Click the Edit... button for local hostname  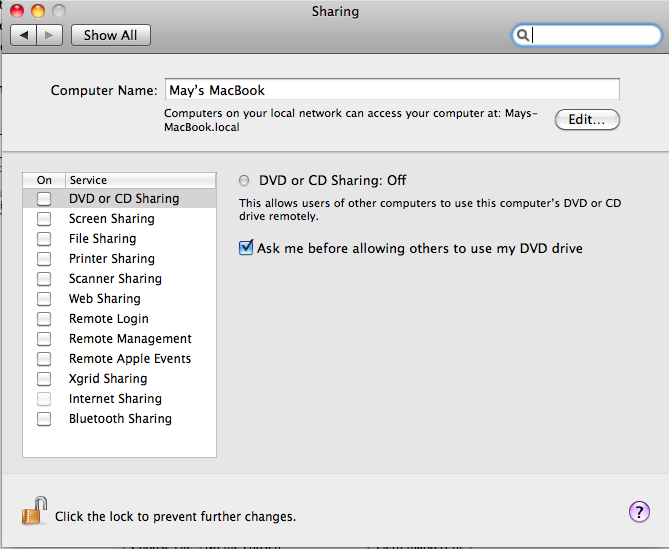587,119
